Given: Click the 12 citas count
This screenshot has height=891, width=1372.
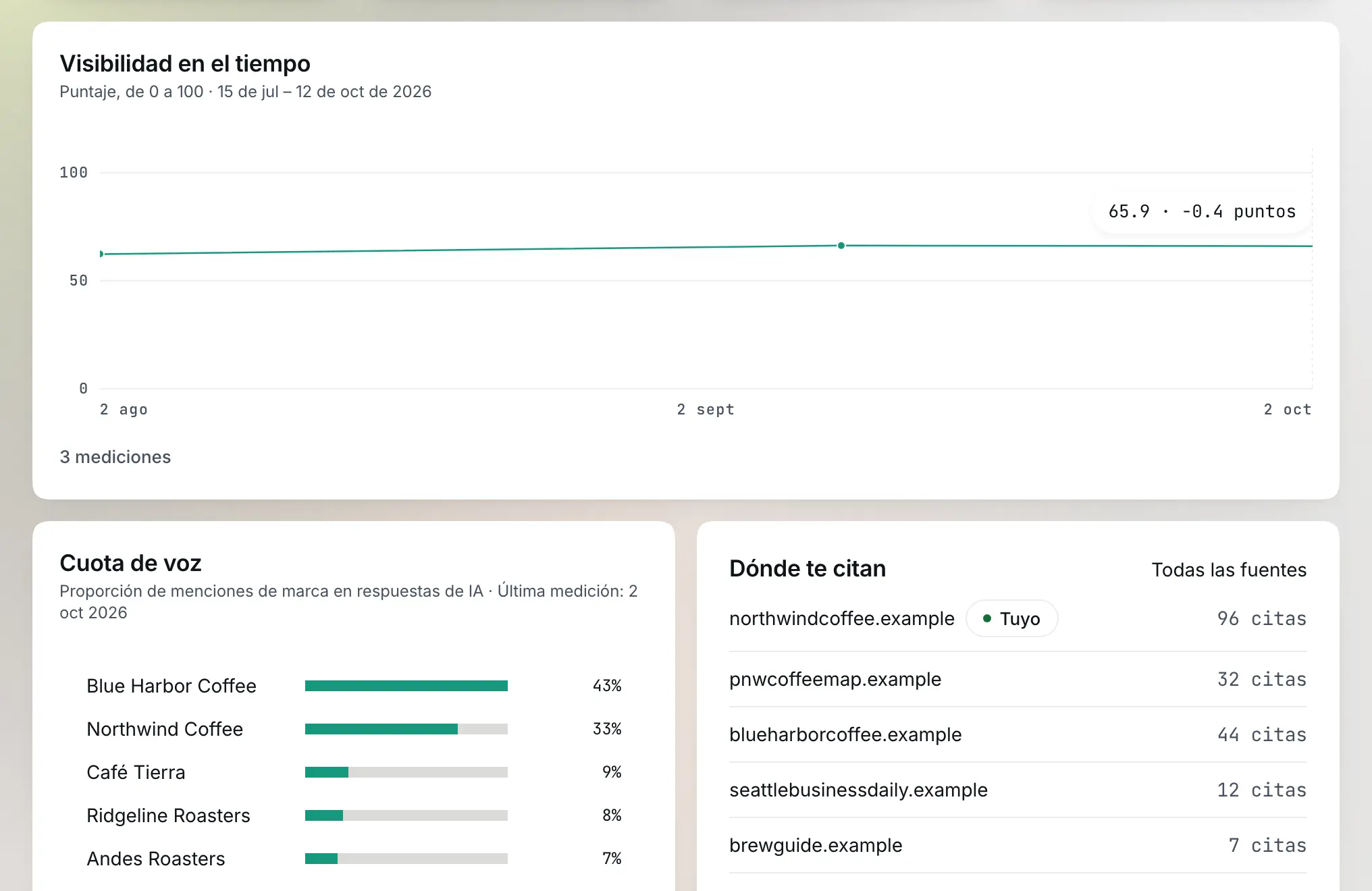Looking at the screenshot, I should (x=1262, y=790).
